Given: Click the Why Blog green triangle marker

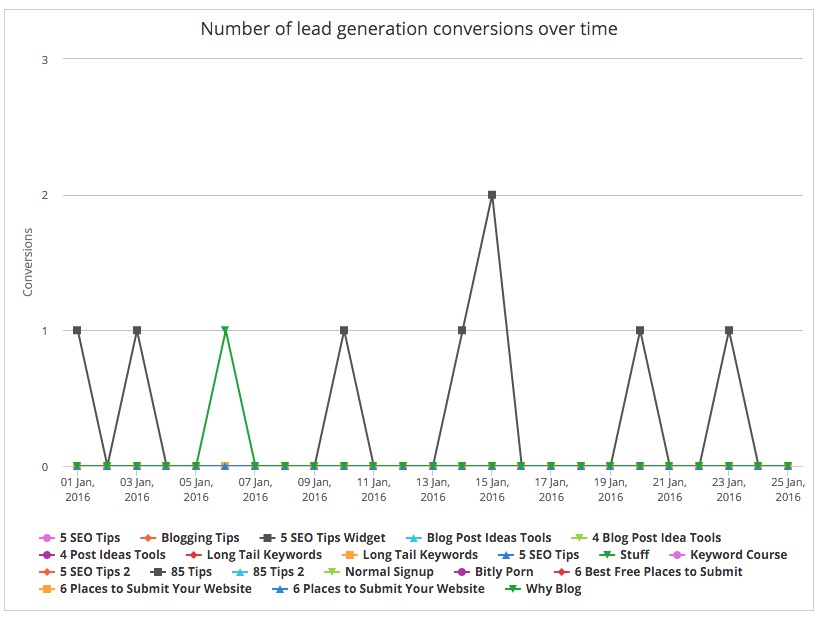Looking at the screenshot, I should (x=511, y=589).
